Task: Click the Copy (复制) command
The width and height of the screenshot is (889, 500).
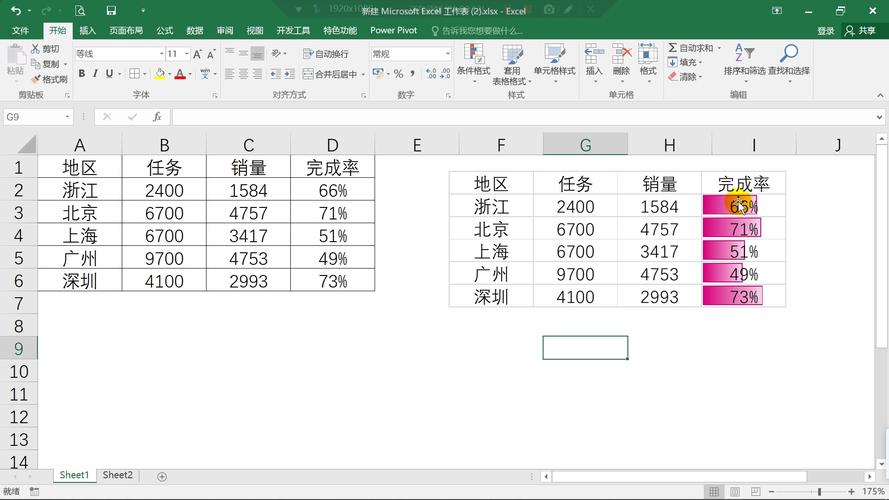Action: pyautogui.click(x=45, y=64)
